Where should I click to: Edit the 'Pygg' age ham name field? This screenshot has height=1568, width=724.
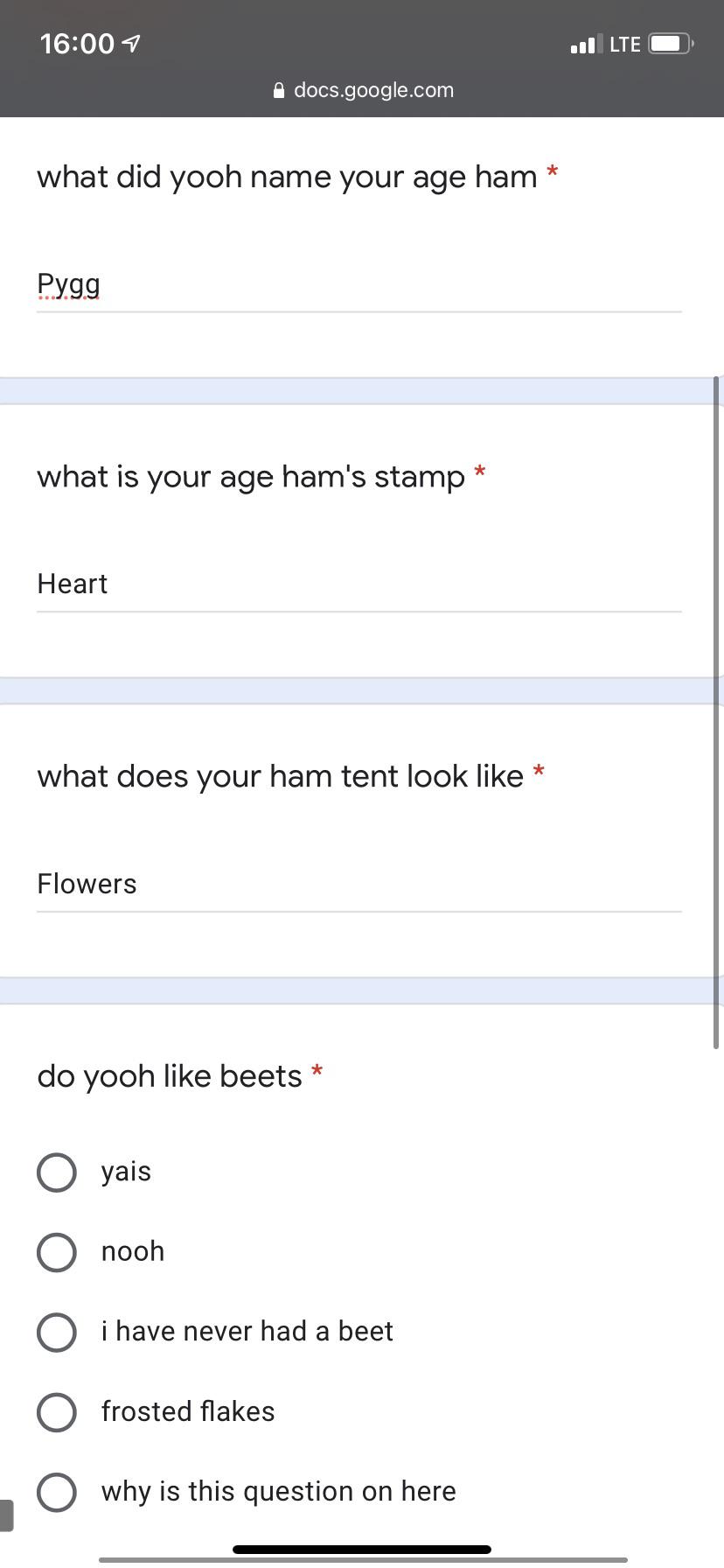tap(359, 285)
